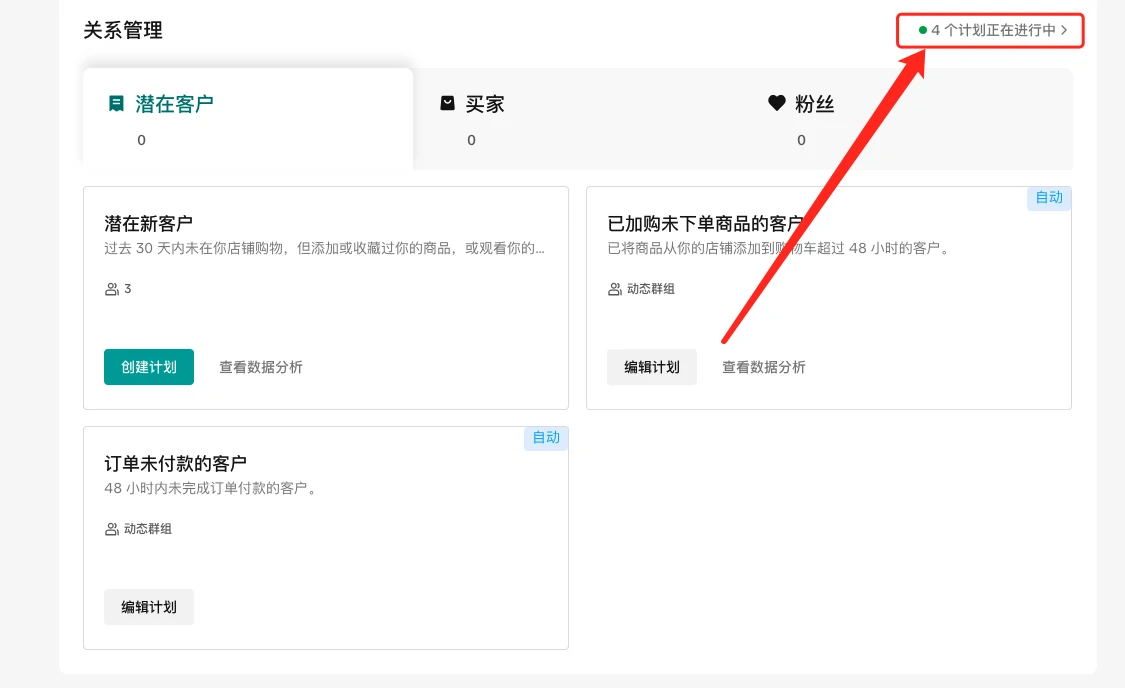Click the text 48 小时内未完成订单付款的客户
1125x688 pixels.
click(210, 488)
